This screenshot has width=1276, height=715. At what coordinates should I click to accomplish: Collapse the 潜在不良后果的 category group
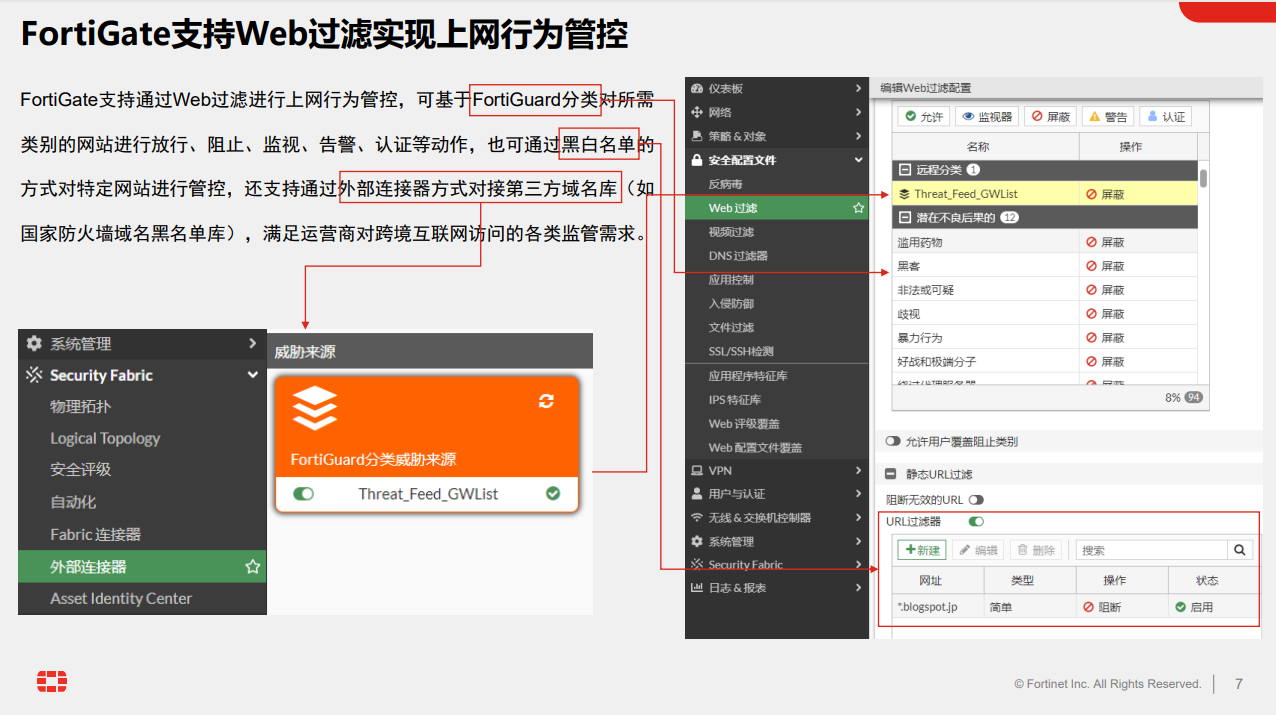click(905, 217)
